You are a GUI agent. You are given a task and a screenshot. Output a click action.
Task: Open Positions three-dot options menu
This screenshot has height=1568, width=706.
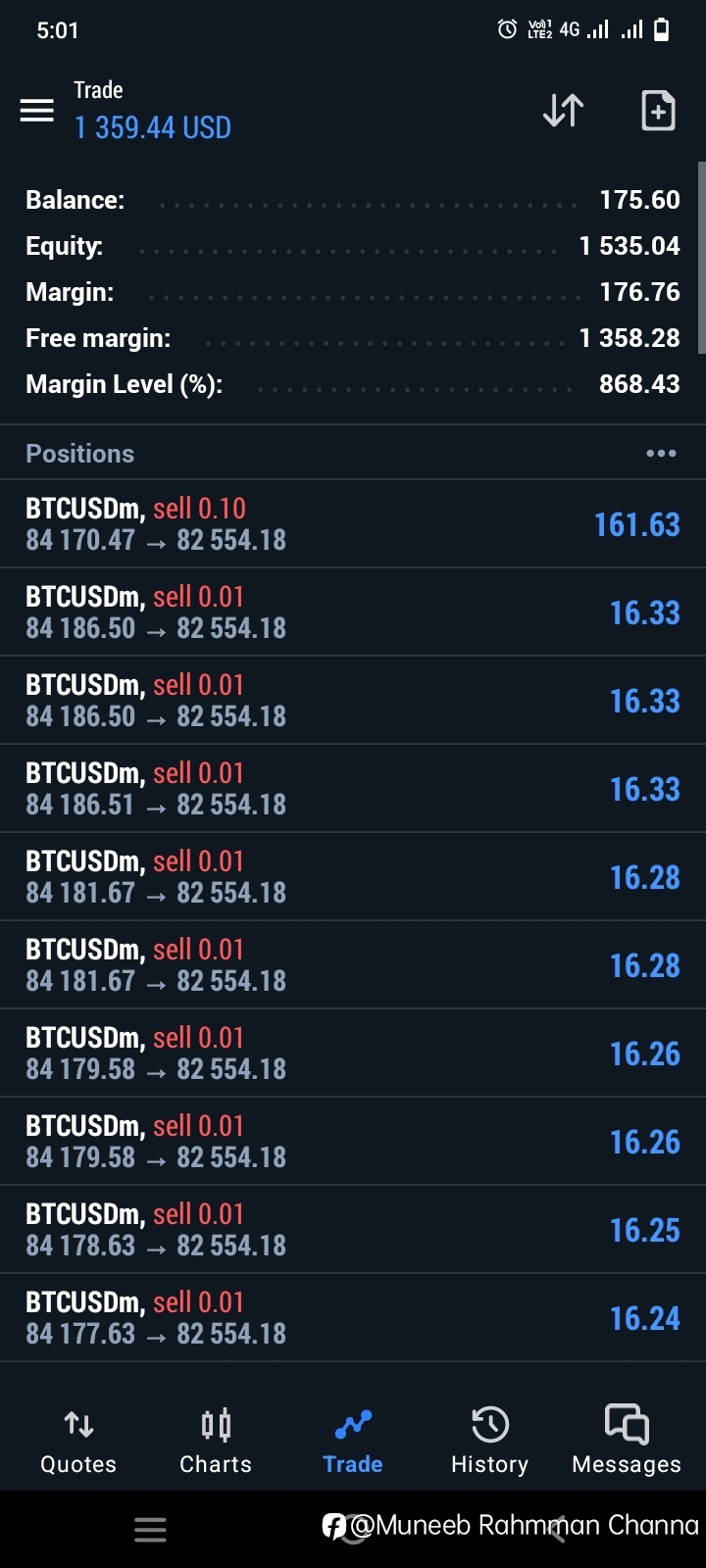tap(661, 453)
